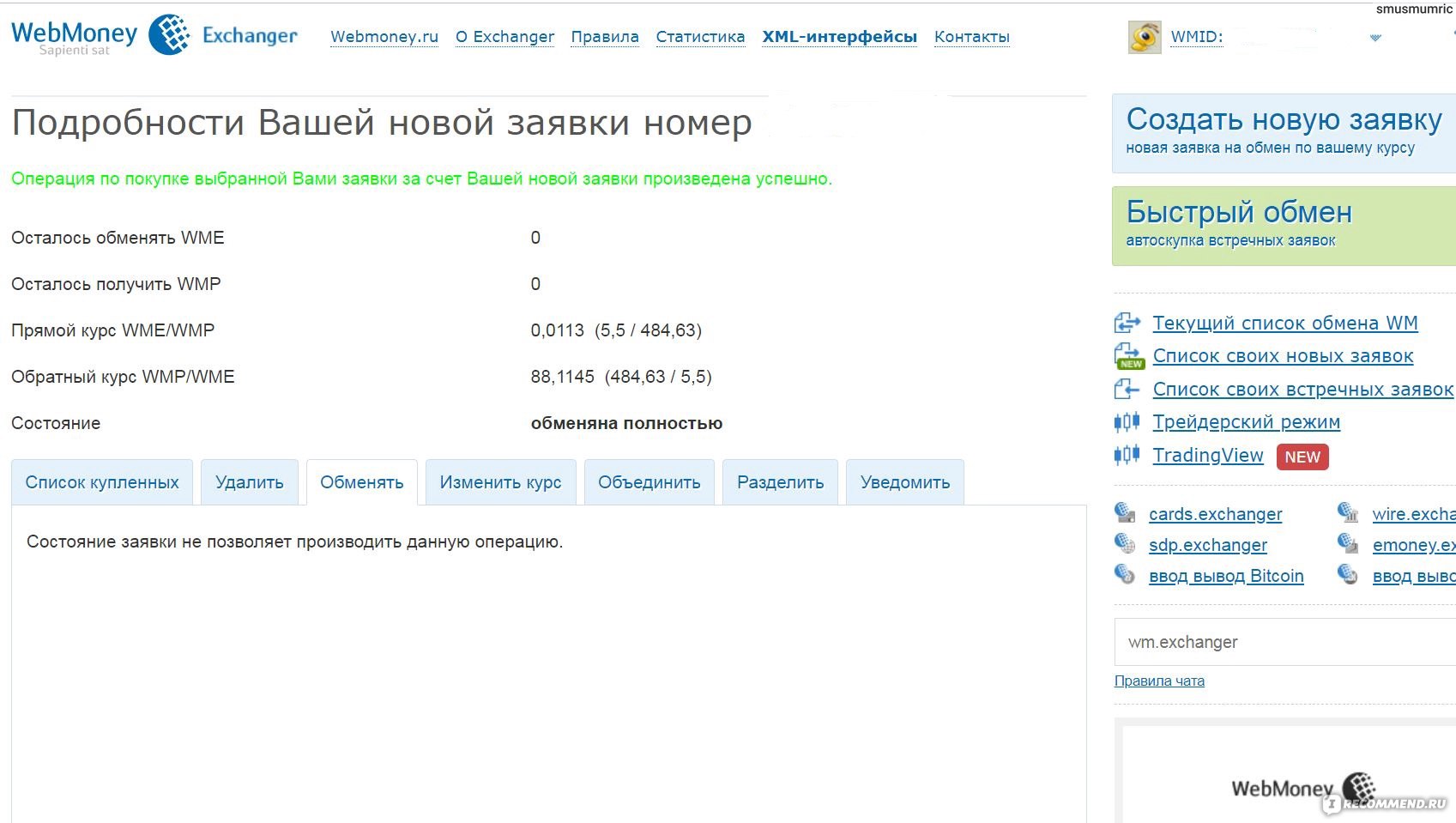1456x823 pixels.
Task: Open the Контакты page
Action: (x=972, y=37)
